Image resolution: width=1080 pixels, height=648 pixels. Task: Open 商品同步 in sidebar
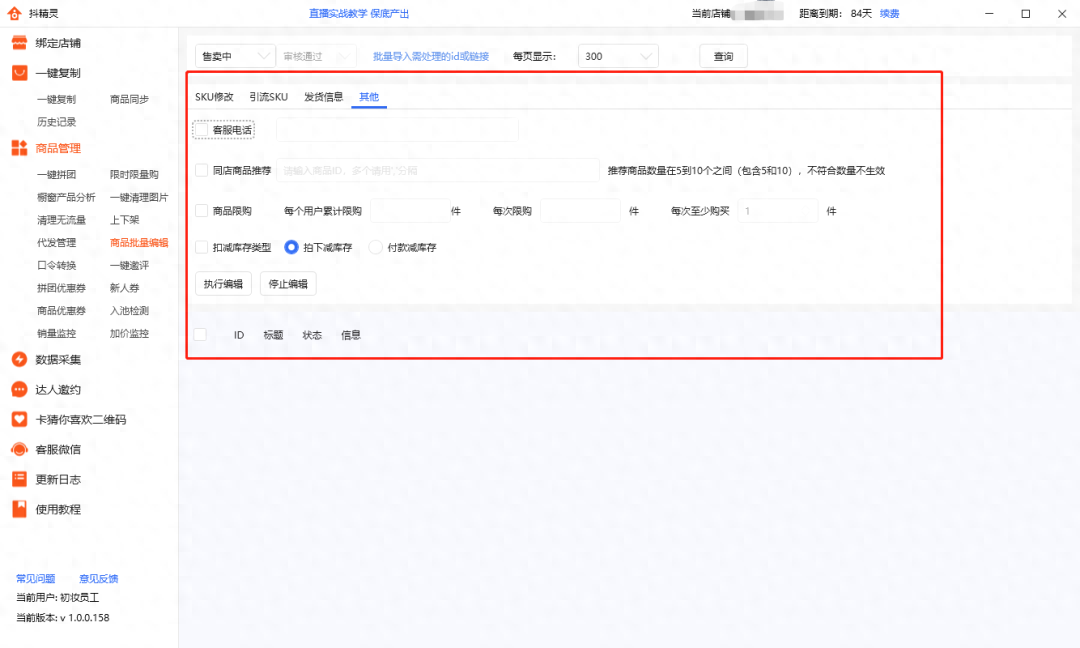[x=129, y=99]
